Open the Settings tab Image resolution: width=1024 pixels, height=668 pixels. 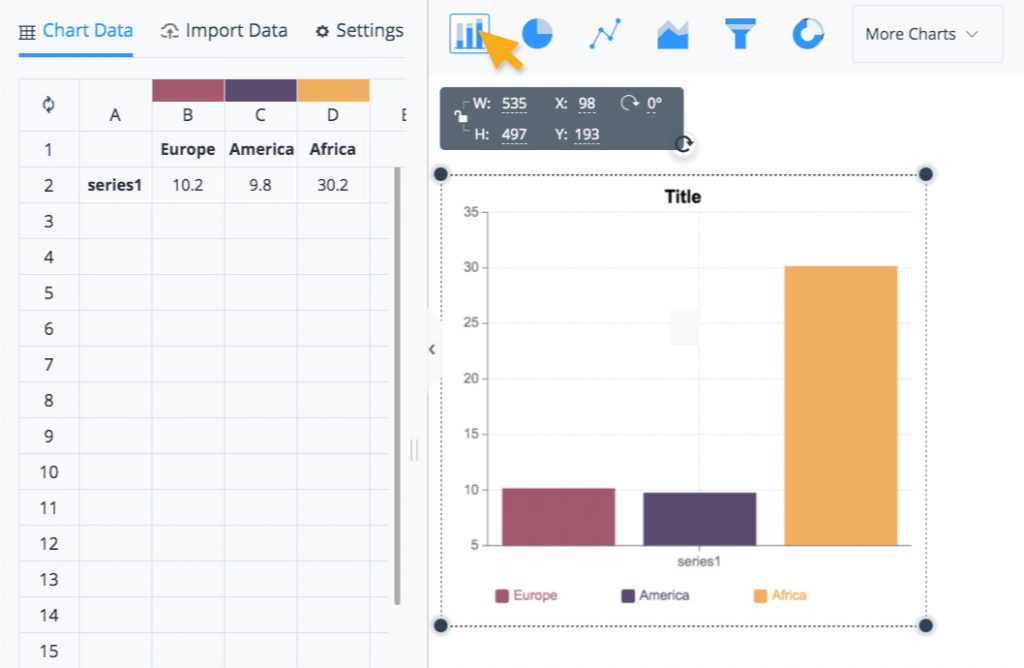[x=358, y=31]
